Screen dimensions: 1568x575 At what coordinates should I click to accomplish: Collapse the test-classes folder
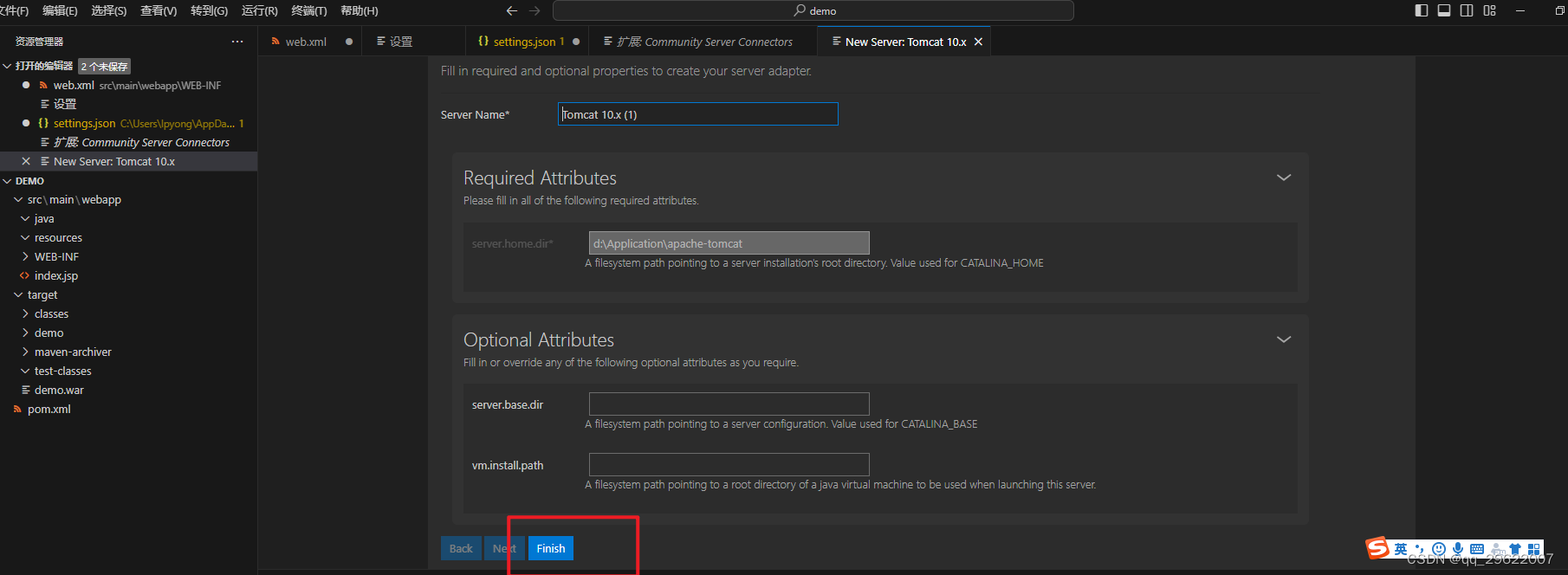25,371
